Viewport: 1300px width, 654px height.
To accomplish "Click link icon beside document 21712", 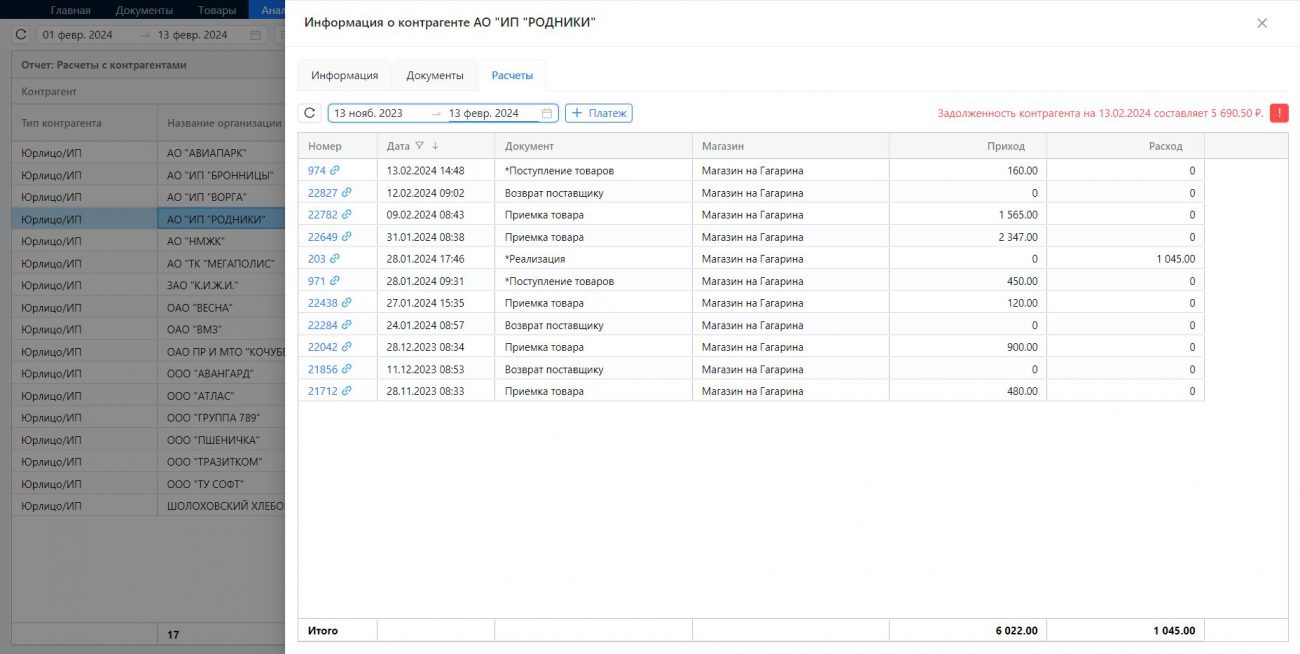I will tap(346, 391).
